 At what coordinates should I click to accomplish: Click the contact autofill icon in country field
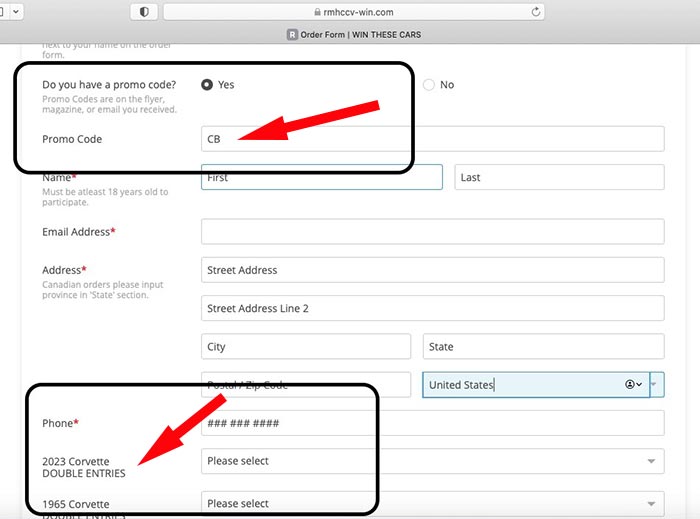point(633,384)
